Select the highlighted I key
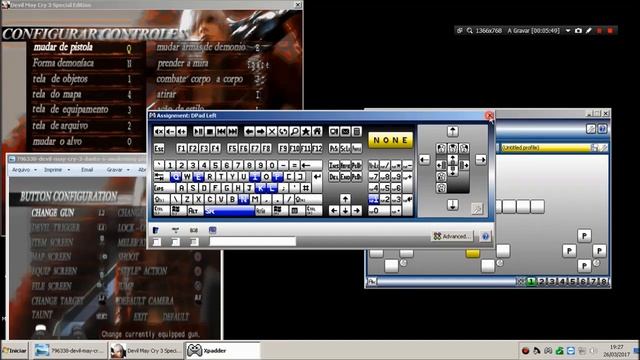The image size is (640, 360). (x=255, y=177)
